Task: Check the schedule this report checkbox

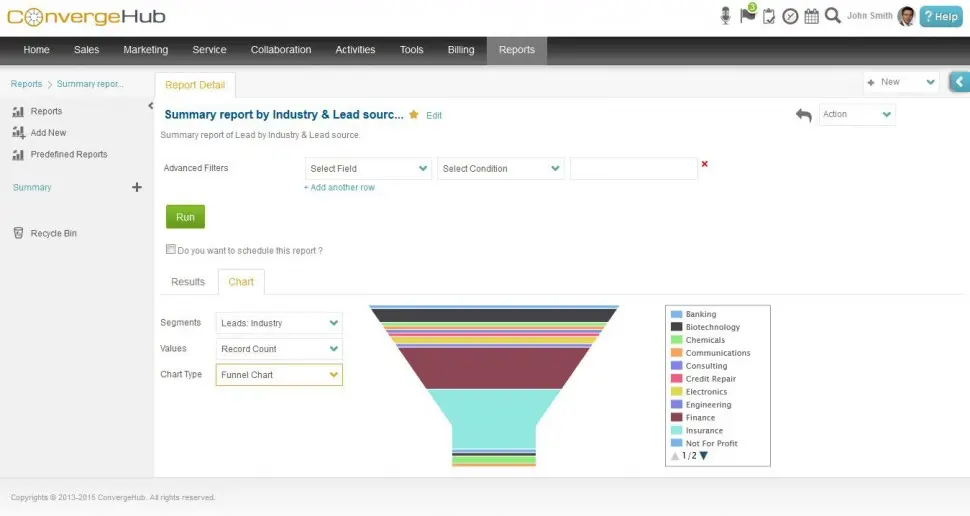Action: point(171,249)
